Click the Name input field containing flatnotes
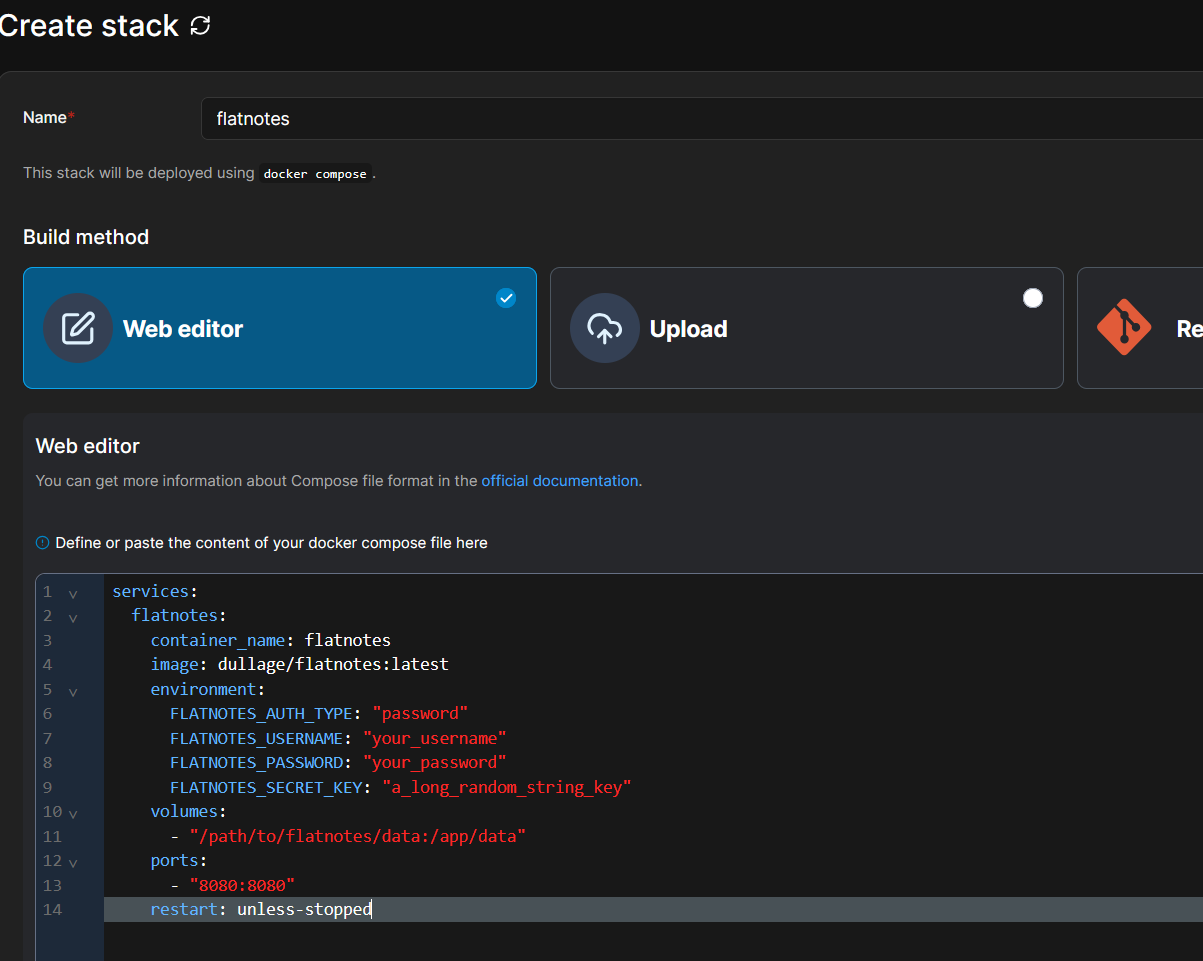1203x961 pixels. [x=701, y=118]
